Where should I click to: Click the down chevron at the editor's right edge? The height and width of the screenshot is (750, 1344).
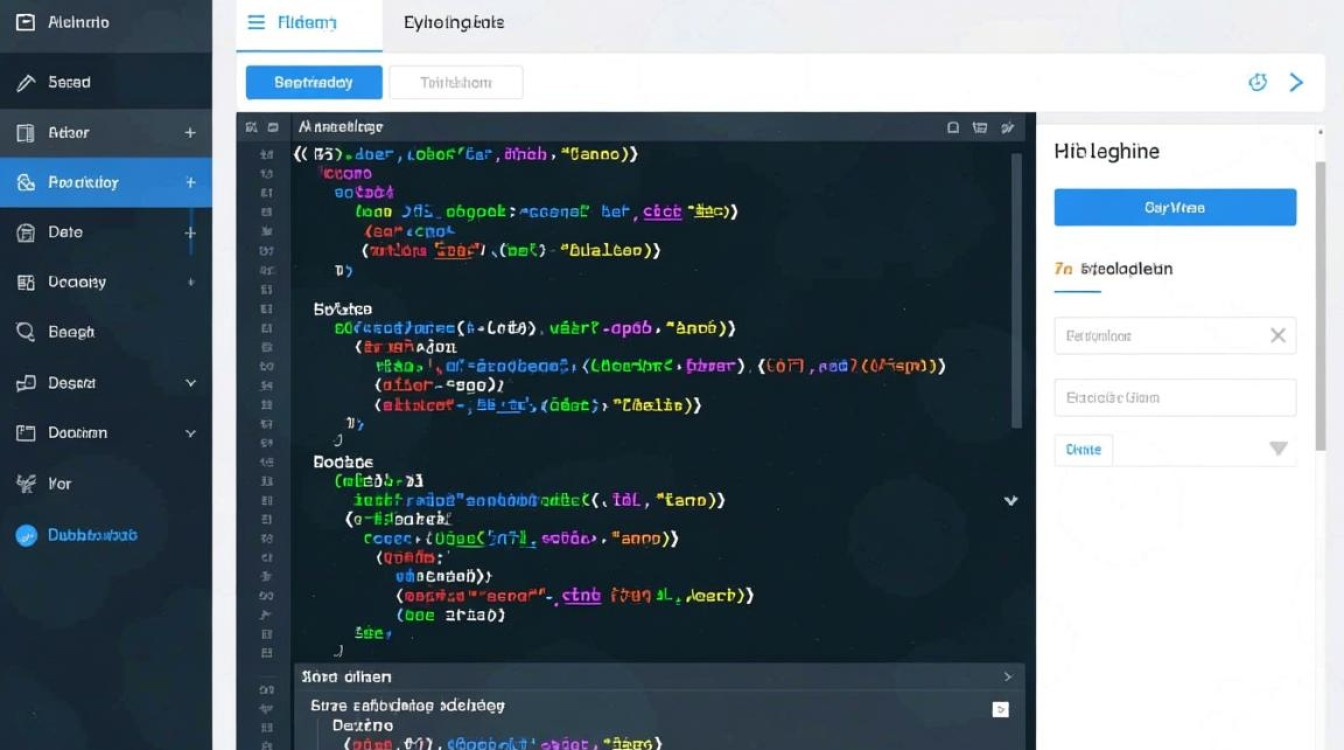click(1011, 500)
